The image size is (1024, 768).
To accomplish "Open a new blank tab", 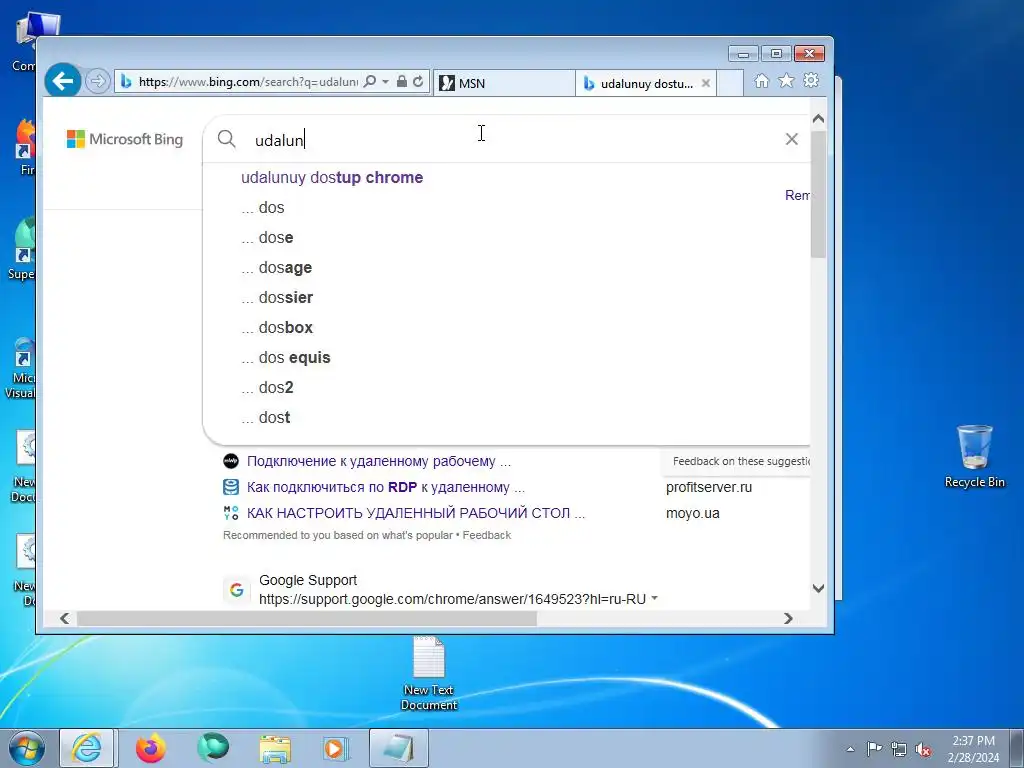I will tap(730, 83).
